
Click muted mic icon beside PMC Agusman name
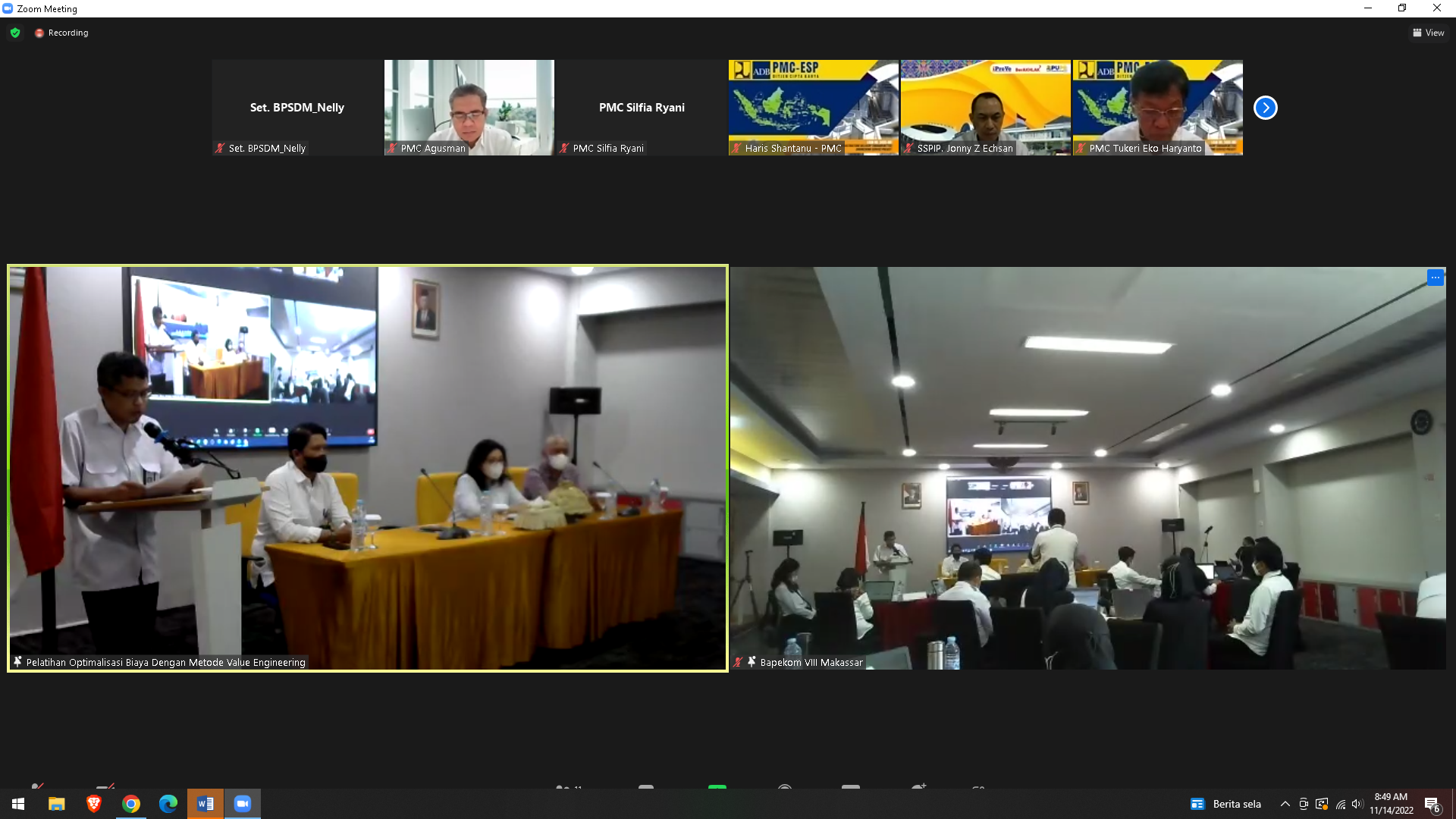tap(392, 149)
